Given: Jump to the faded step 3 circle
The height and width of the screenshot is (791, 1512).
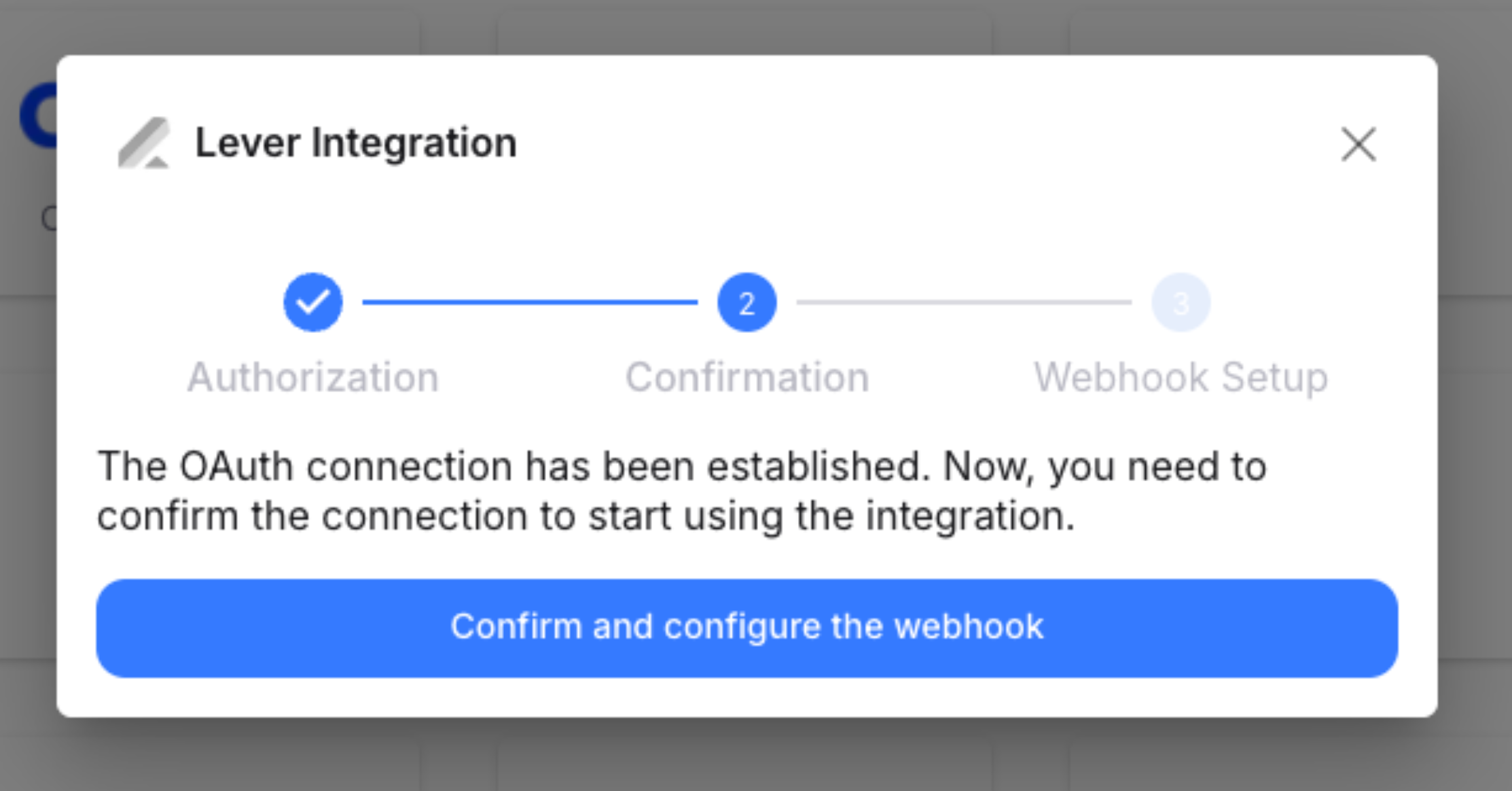Looking at the screenshot, I should point(1181,302).
